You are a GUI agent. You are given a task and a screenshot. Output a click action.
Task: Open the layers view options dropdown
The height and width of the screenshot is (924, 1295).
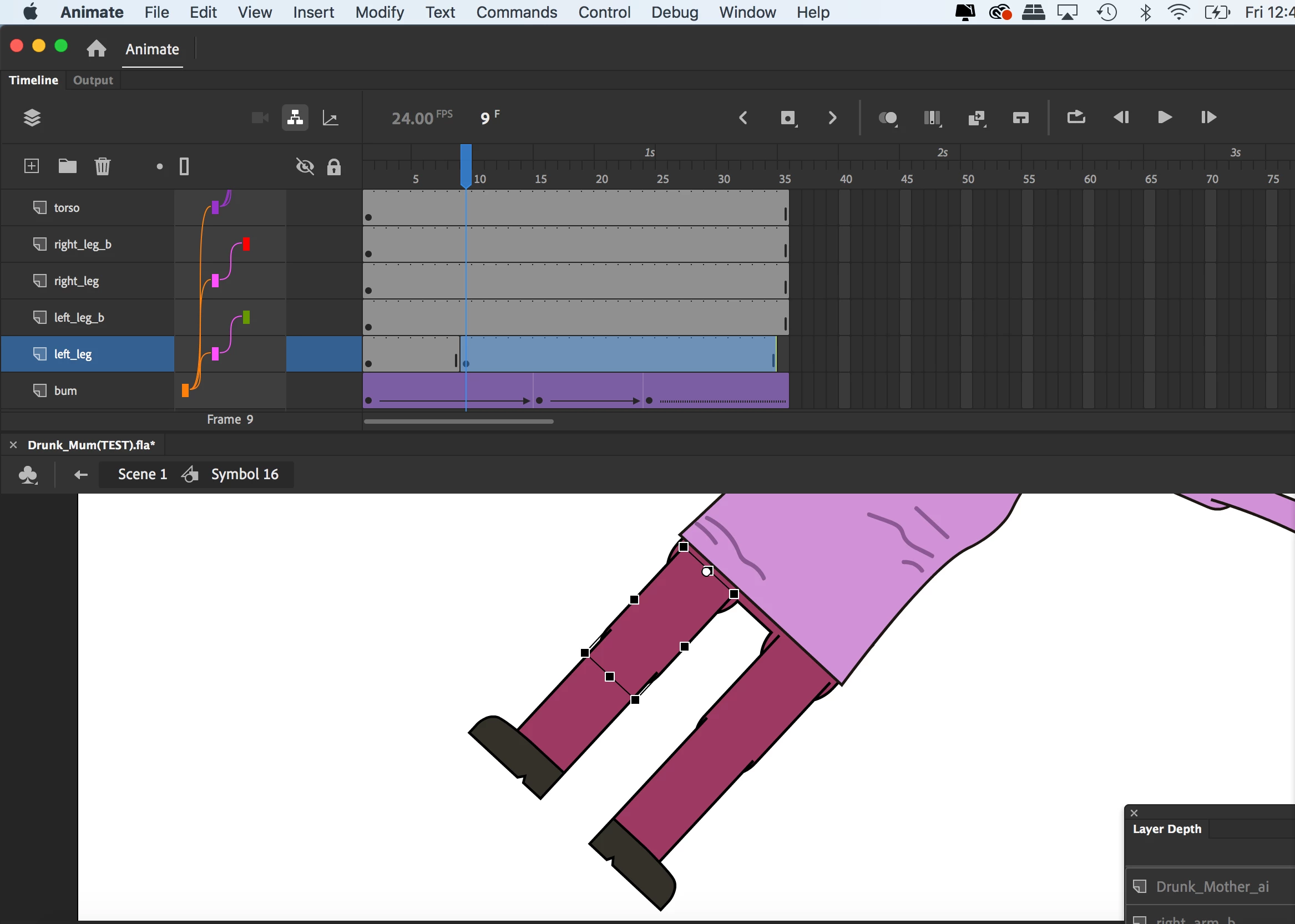[32, 118]
